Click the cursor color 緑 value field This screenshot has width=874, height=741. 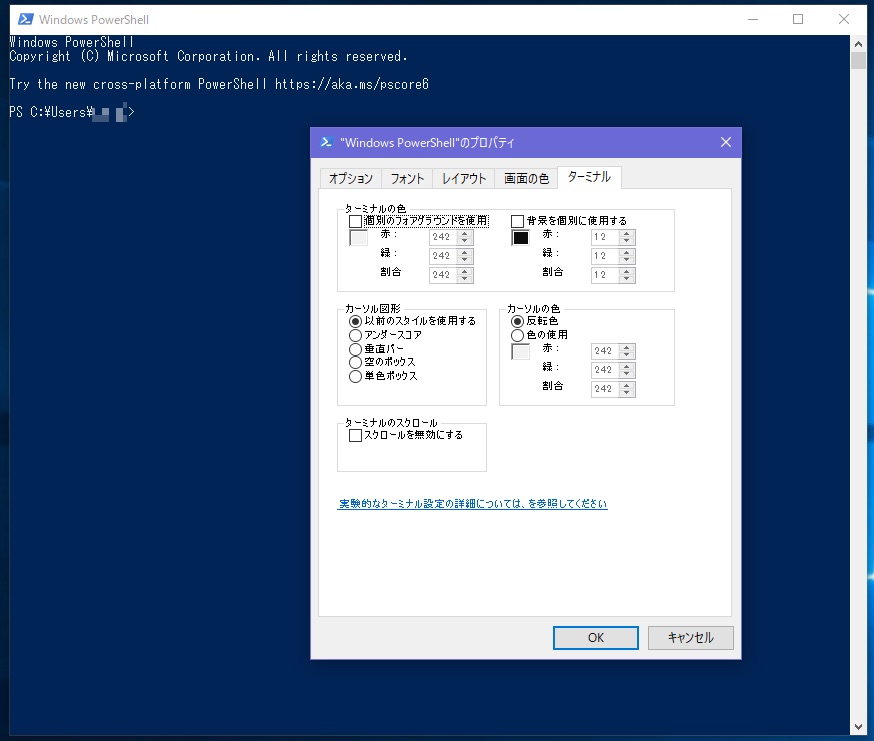coord(605,370)
